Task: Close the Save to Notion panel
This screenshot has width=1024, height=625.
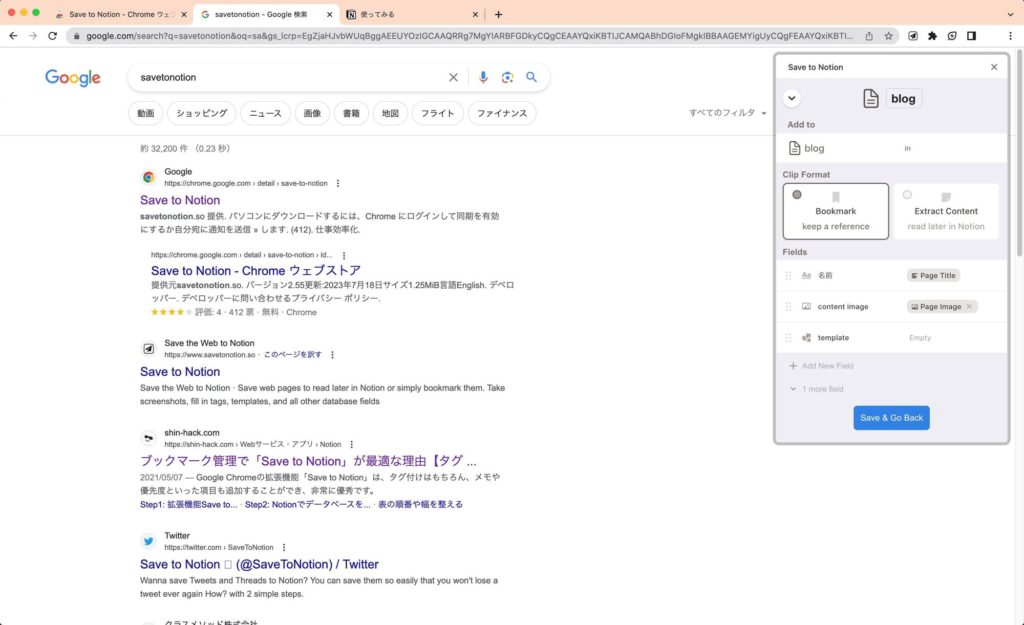Action: click(x=993, y=67)
